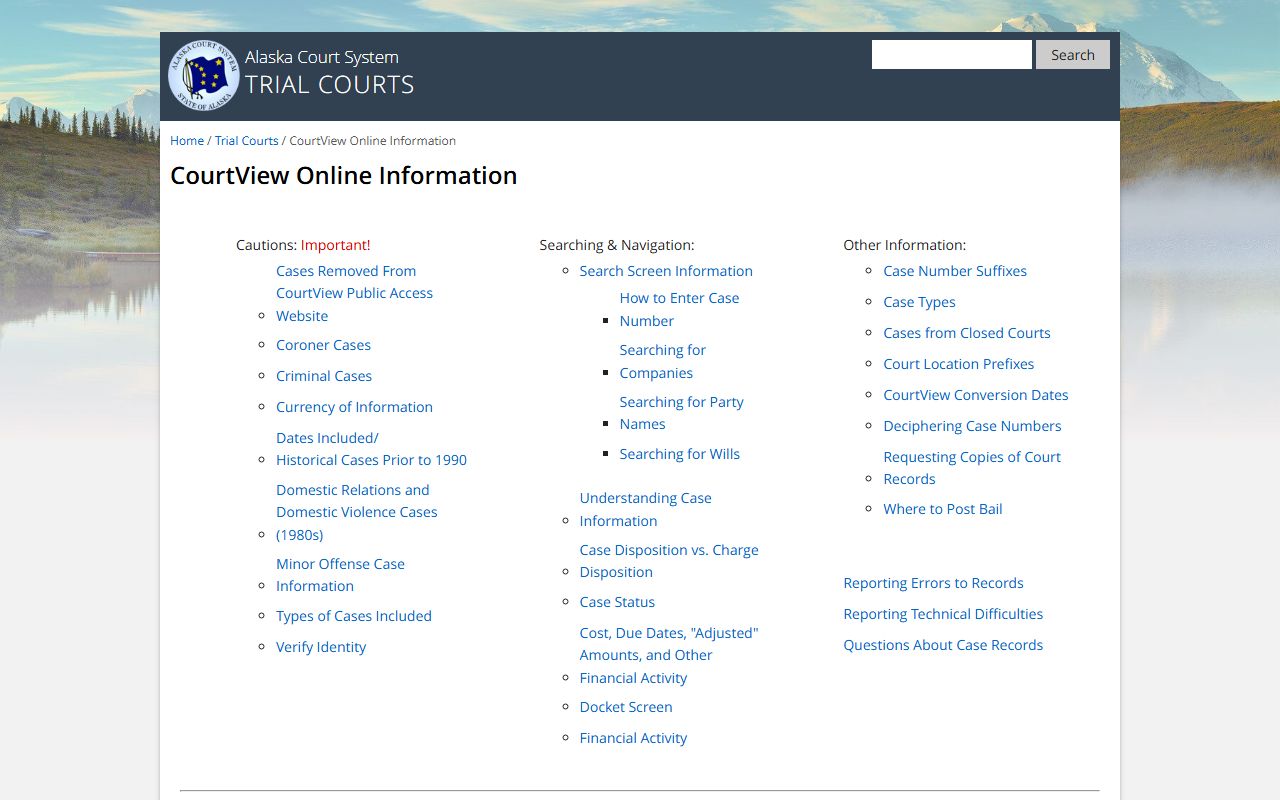
Task: Open Searching for Wills link
Action: point(680,454)
